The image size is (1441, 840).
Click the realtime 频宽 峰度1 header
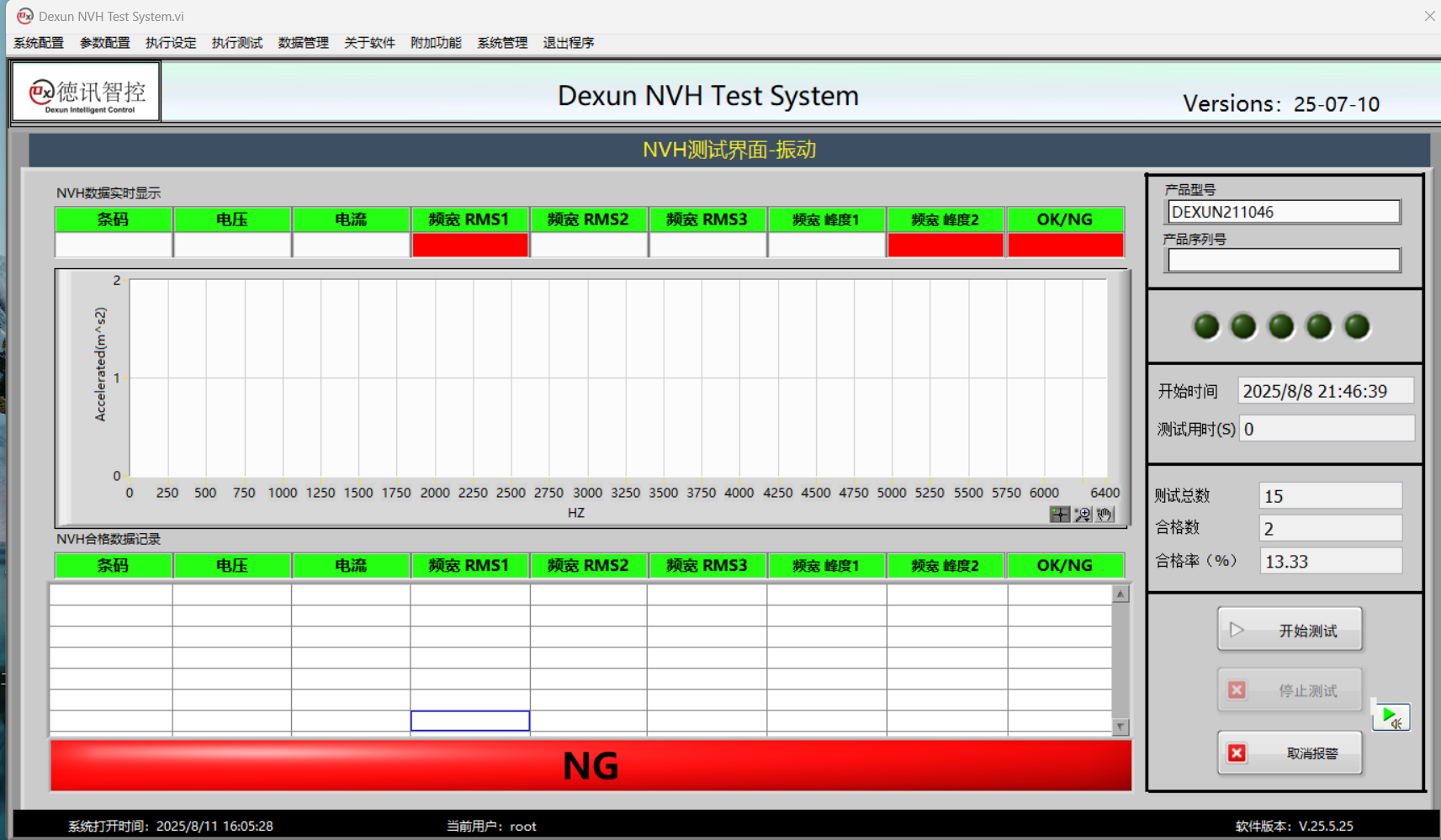[x=827, y=219]
